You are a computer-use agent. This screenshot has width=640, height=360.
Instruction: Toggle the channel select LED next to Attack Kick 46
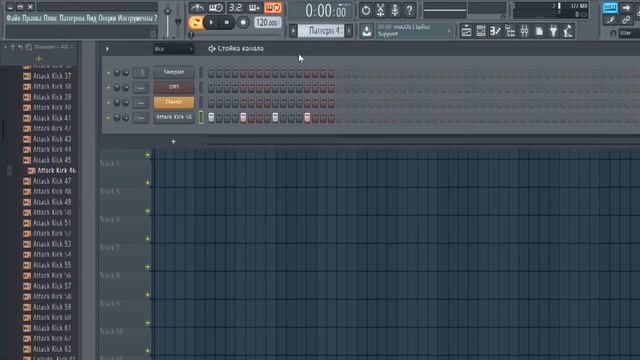coord(201,118)
